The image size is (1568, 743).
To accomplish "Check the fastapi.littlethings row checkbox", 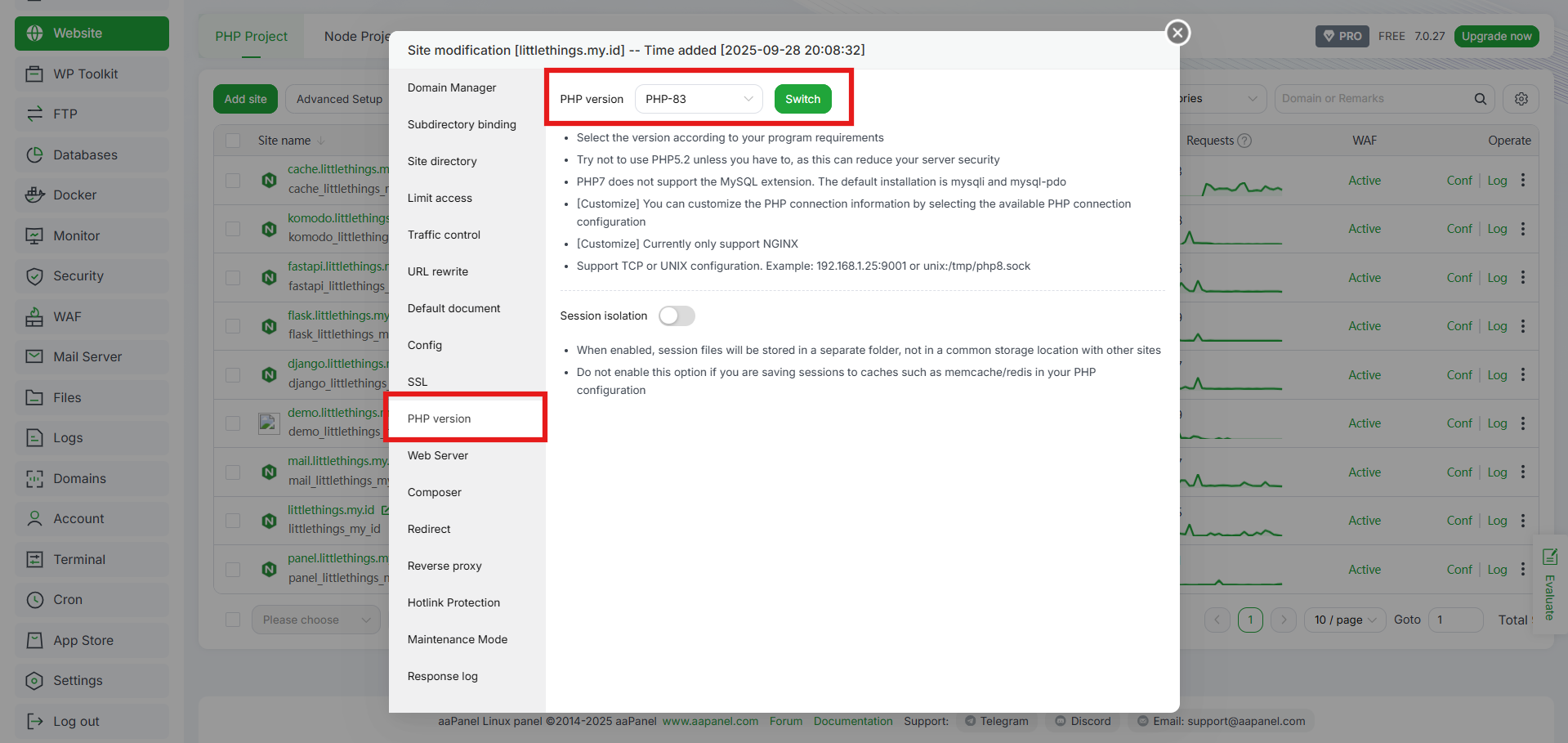I will pyautogui.click(x=233, y=278).
